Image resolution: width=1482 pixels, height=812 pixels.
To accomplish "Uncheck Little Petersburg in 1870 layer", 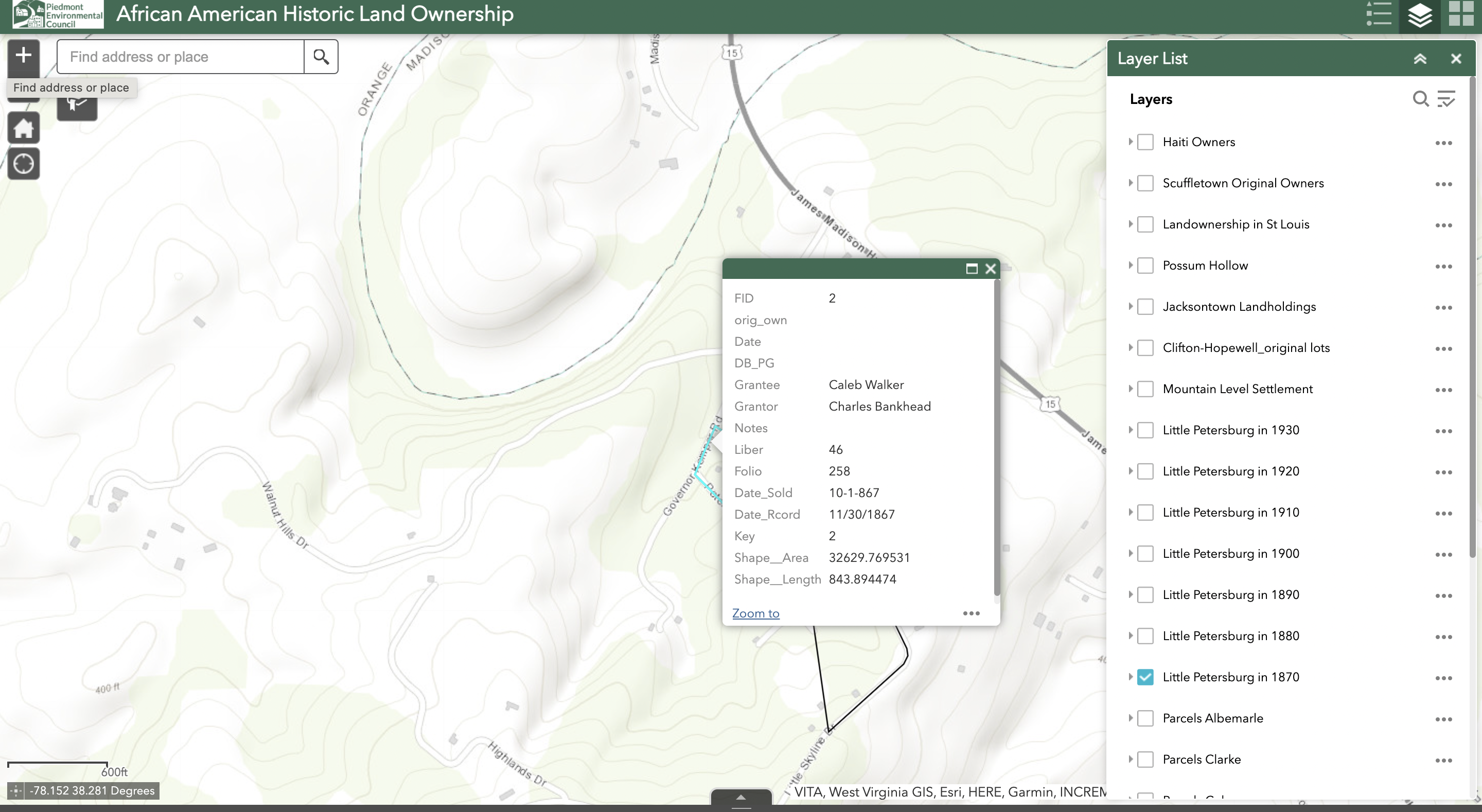I will [x=1145, y=677].
